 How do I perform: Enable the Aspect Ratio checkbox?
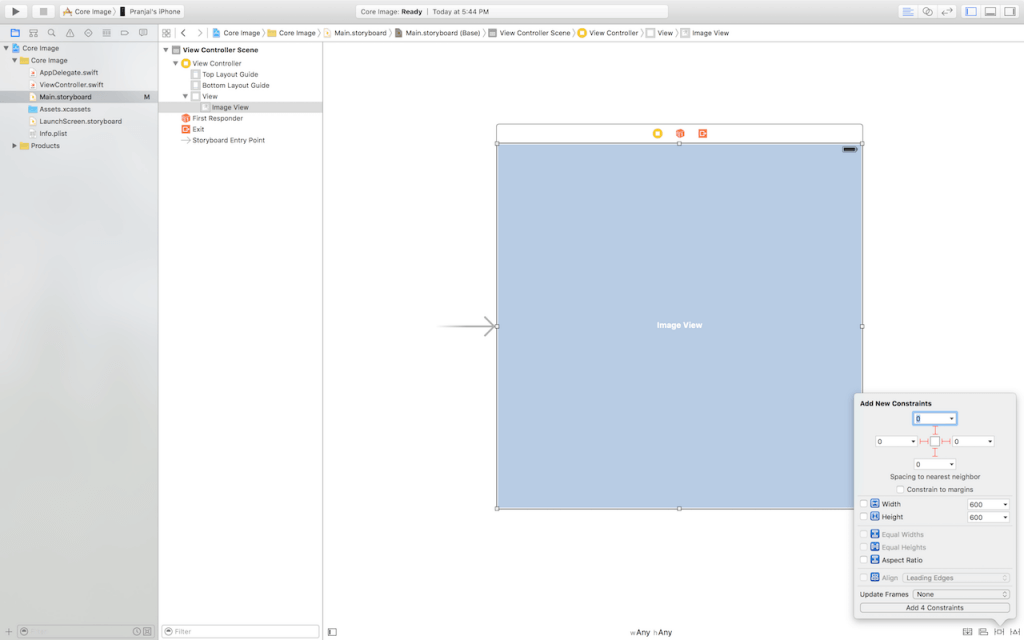pyautogui.click(x=864, y=560)
